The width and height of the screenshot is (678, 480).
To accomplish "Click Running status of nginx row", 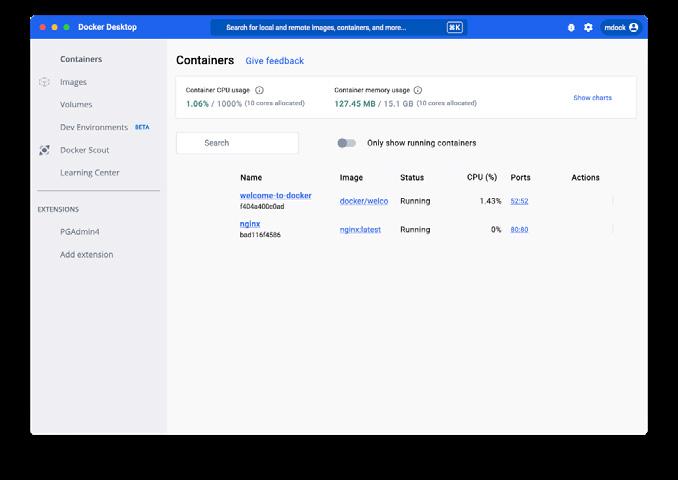I will click(x=415, y=230).
